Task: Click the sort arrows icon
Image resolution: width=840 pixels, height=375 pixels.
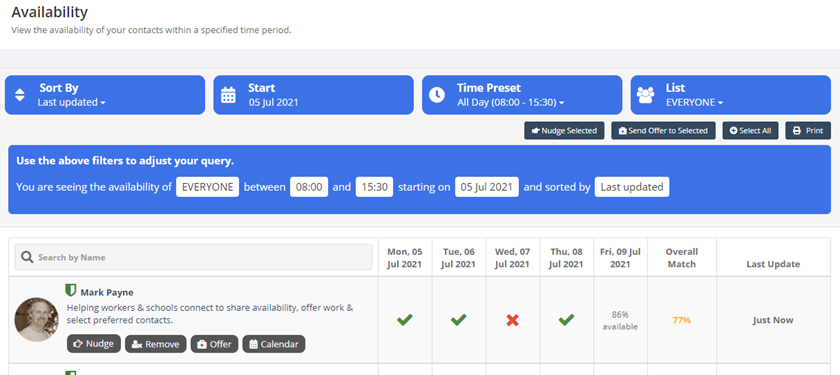Action: (x=20, y=95)
